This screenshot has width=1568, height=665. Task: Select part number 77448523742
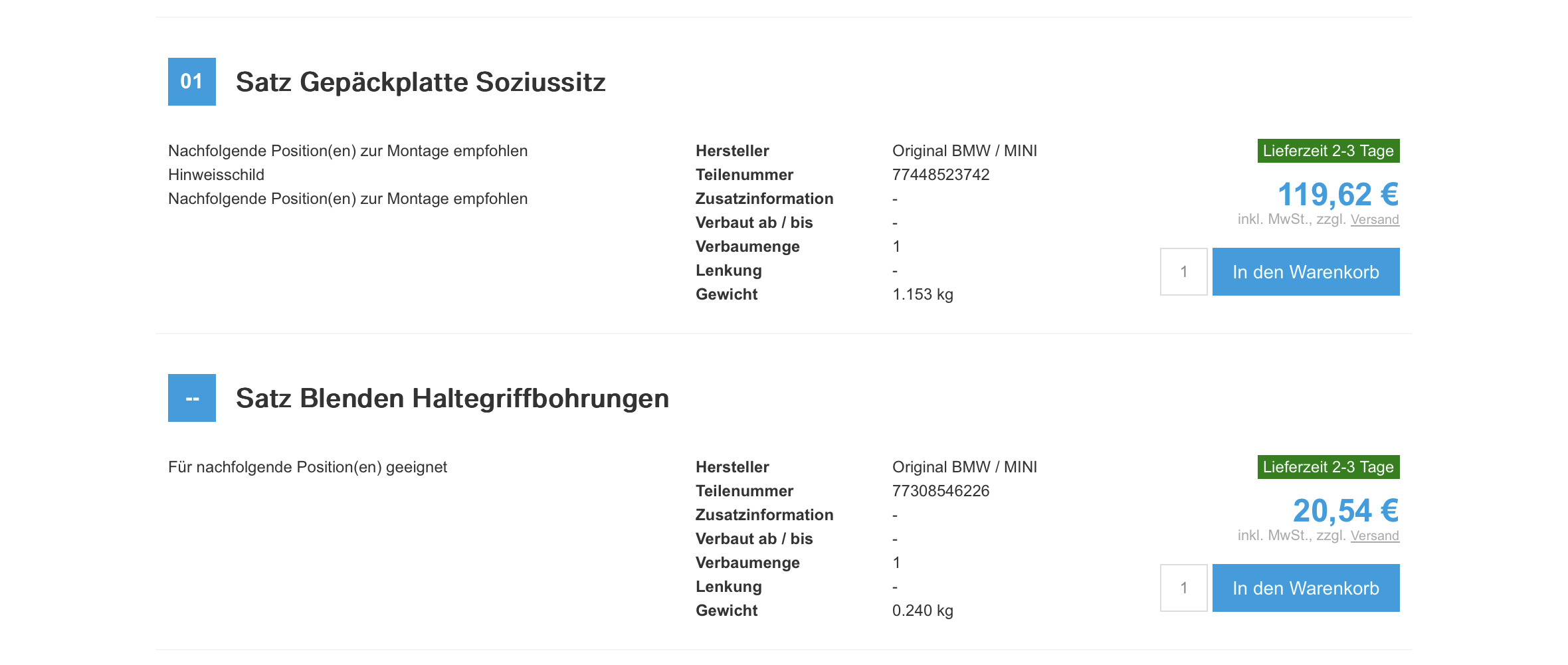[x=941, y=175]
